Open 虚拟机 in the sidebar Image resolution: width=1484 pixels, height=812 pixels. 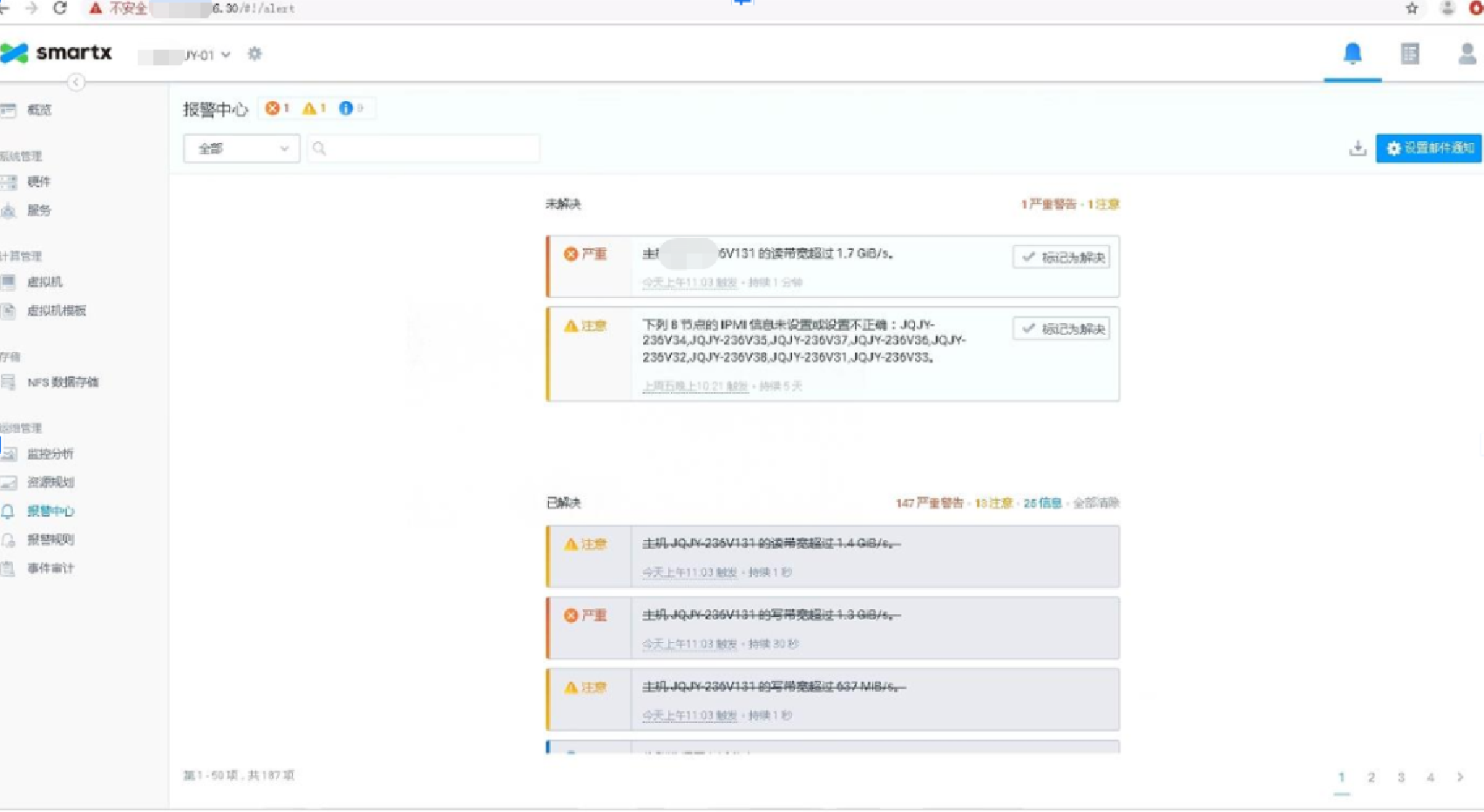[44, 282]
